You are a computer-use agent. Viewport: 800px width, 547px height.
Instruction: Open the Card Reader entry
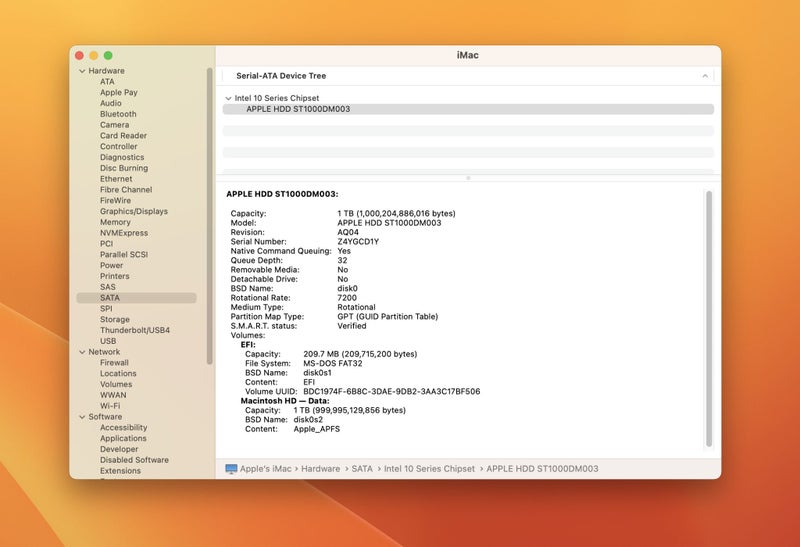click(123, 136)
